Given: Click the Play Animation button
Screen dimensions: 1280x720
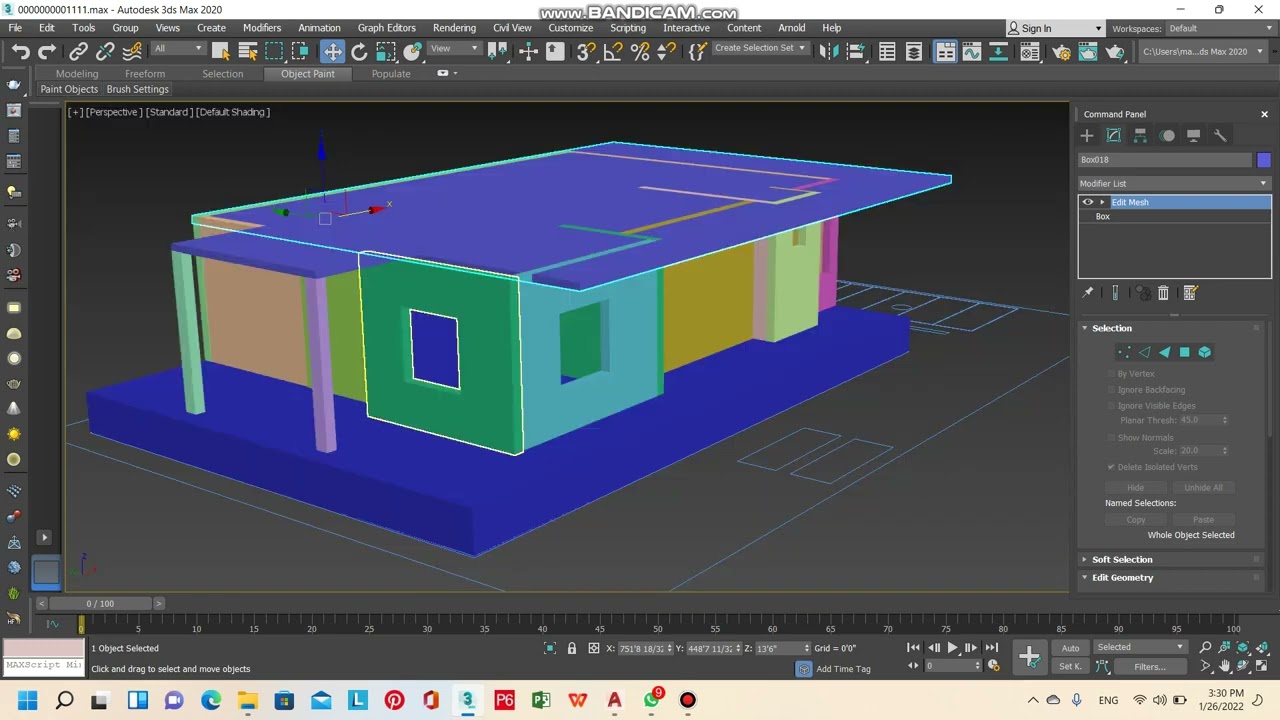Looking at the screenshot, I should tap(952, 648).
